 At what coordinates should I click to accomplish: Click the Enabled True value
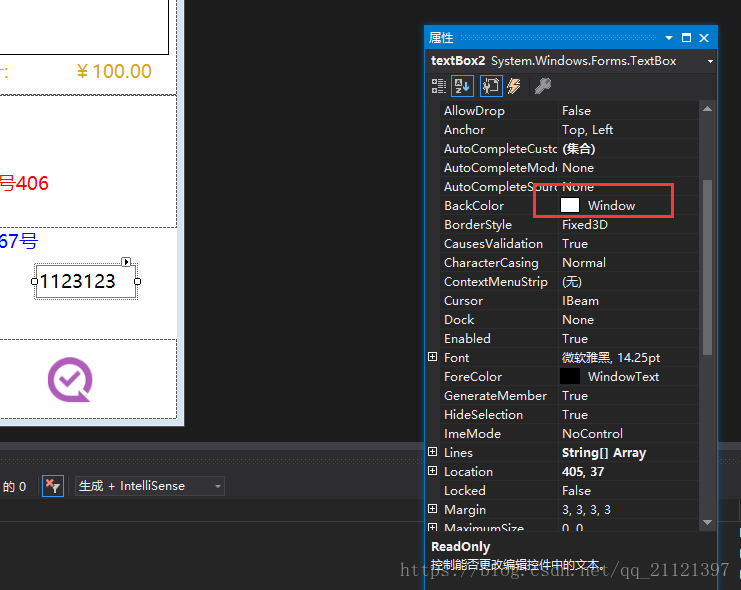click(x=575, y=338)
